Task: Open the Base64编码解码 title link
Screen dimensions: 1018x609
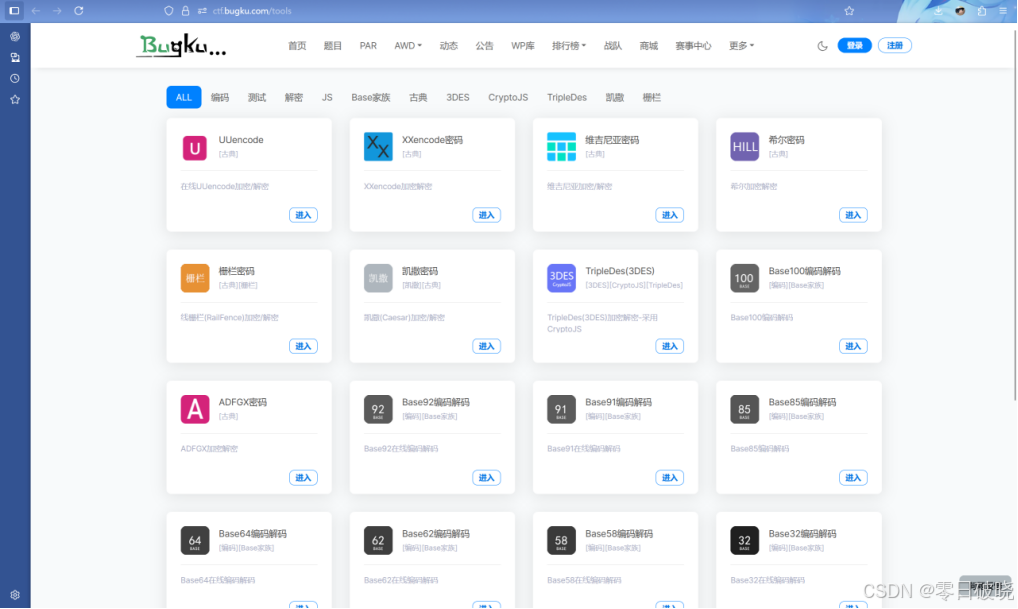Action: [253, 534]
